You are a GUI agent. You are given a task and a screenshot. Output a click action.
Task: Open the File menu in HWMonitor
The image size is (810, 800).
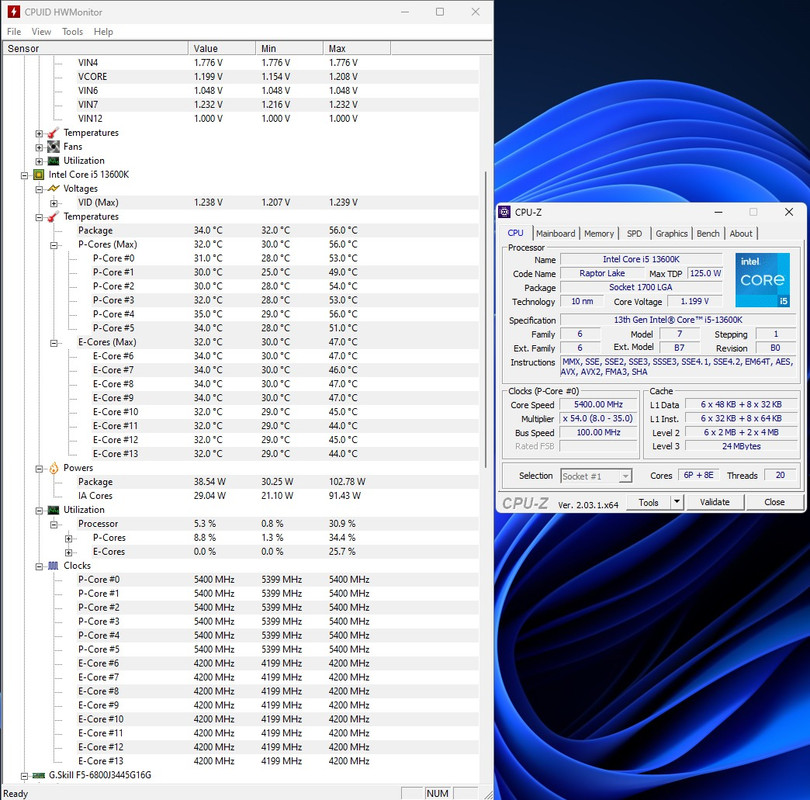(14, 32)
